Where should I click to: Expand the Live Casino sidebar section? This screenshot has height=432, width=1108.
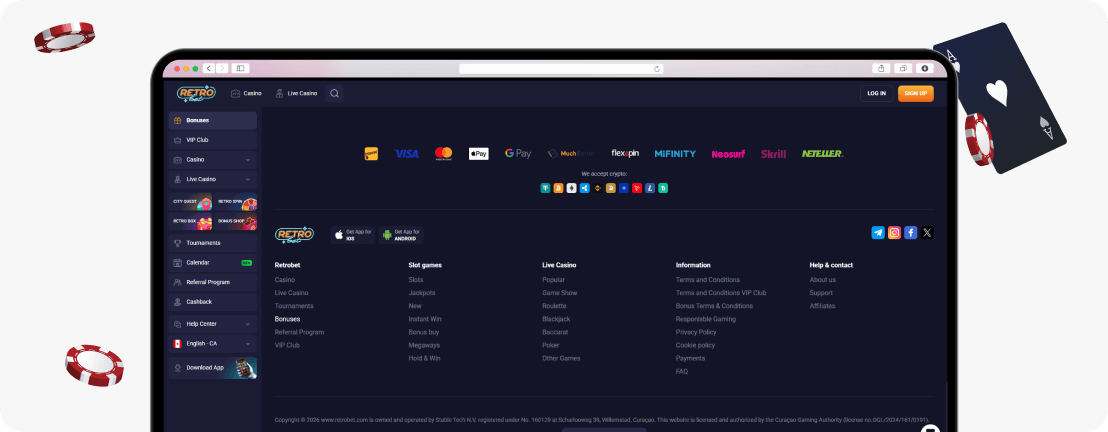213,180
